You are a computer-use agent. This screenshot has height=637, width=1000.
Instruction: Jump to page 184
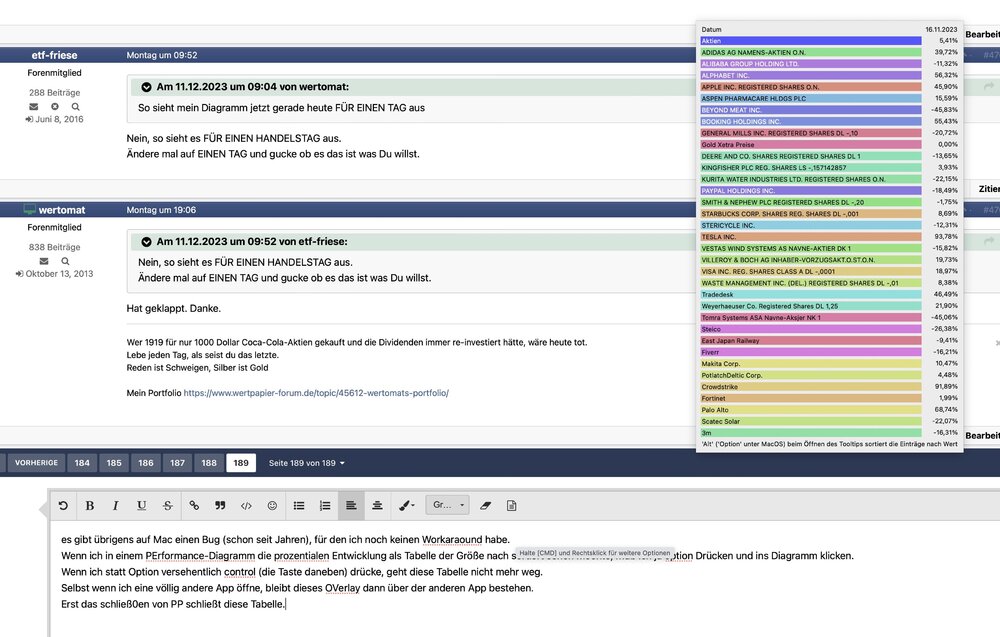tap(82, 463)
